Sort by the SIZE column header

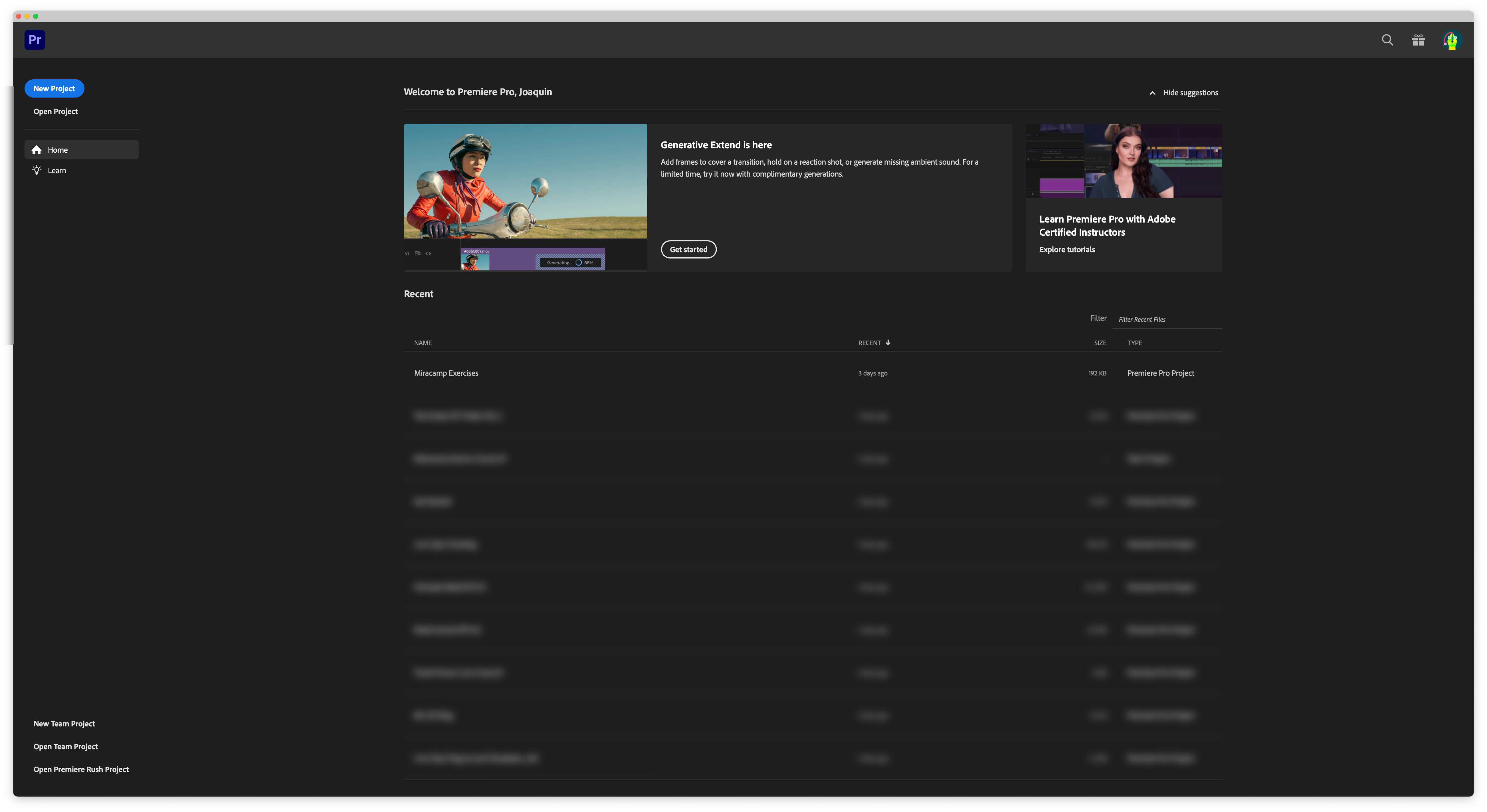coord(1100,343)
